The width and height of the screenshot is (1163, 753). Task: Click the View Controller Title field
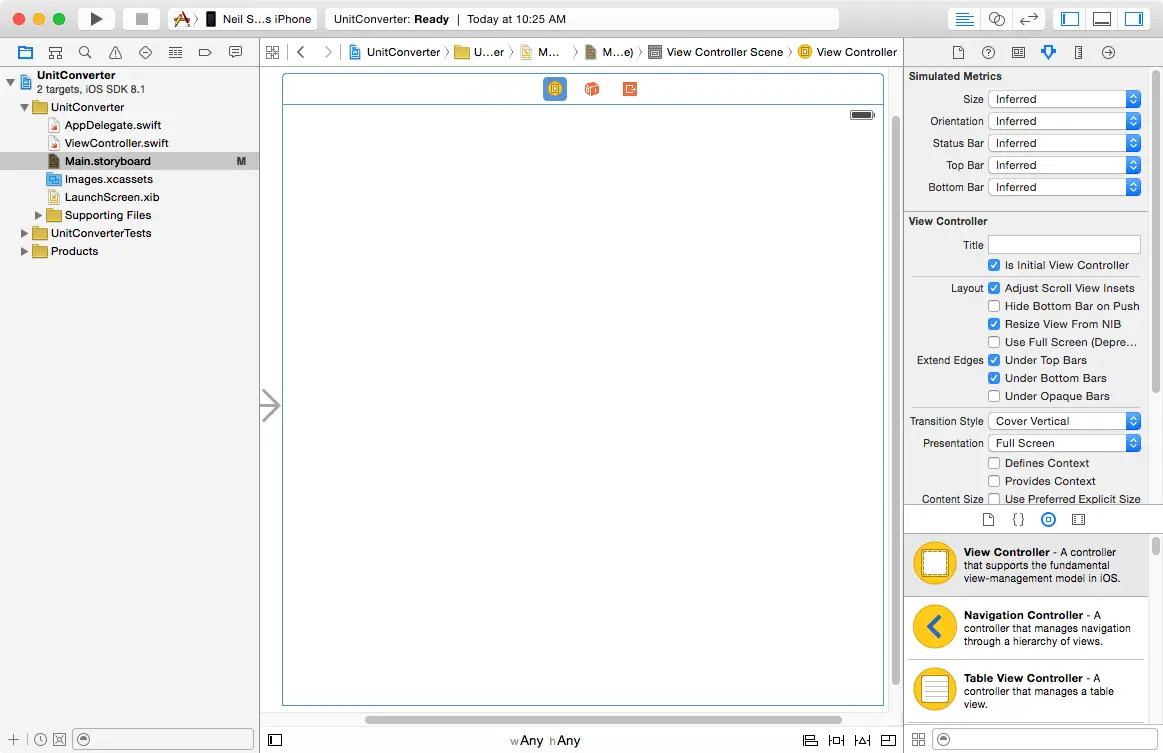1063,244
